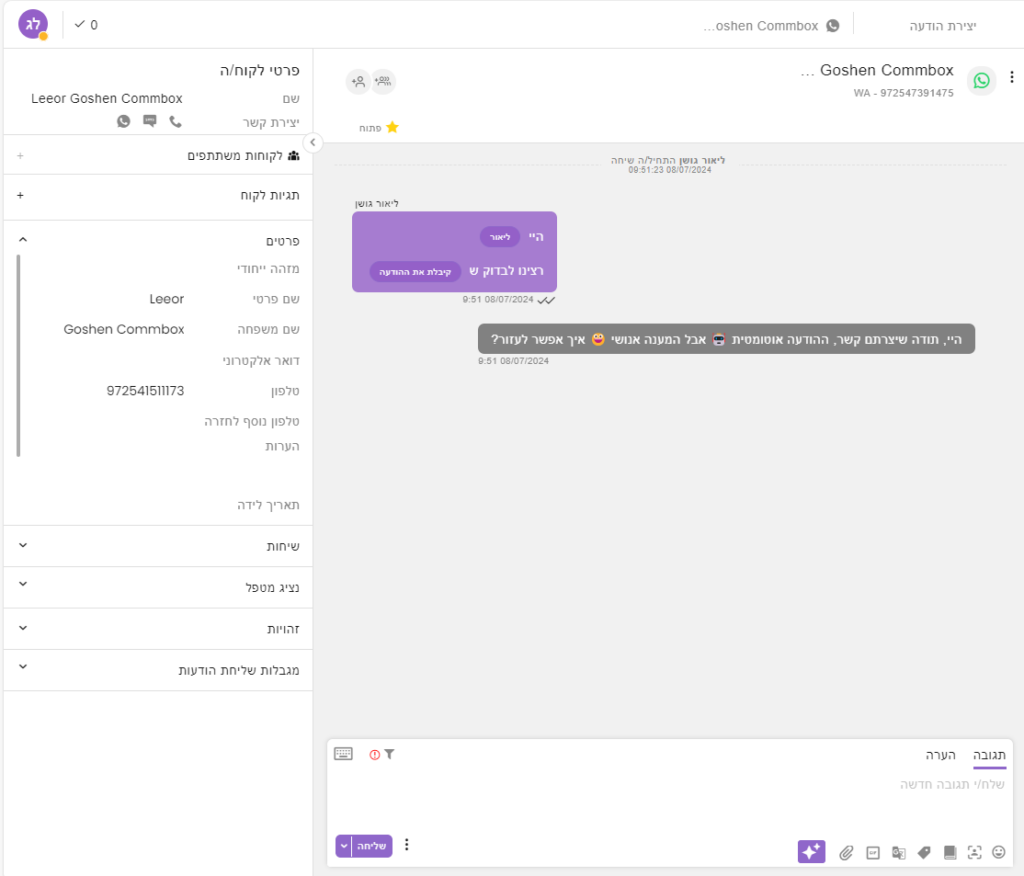Attach a file with the paperclip icon

click(846, 852)
